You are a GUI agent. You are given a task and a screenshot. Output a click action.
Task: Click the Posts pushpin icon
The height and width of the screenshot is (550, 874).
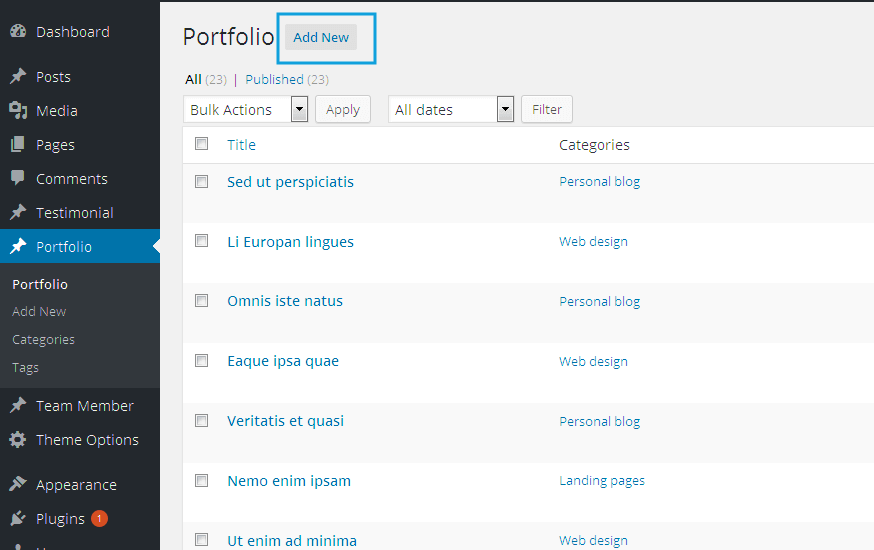(x=17, y=77)
